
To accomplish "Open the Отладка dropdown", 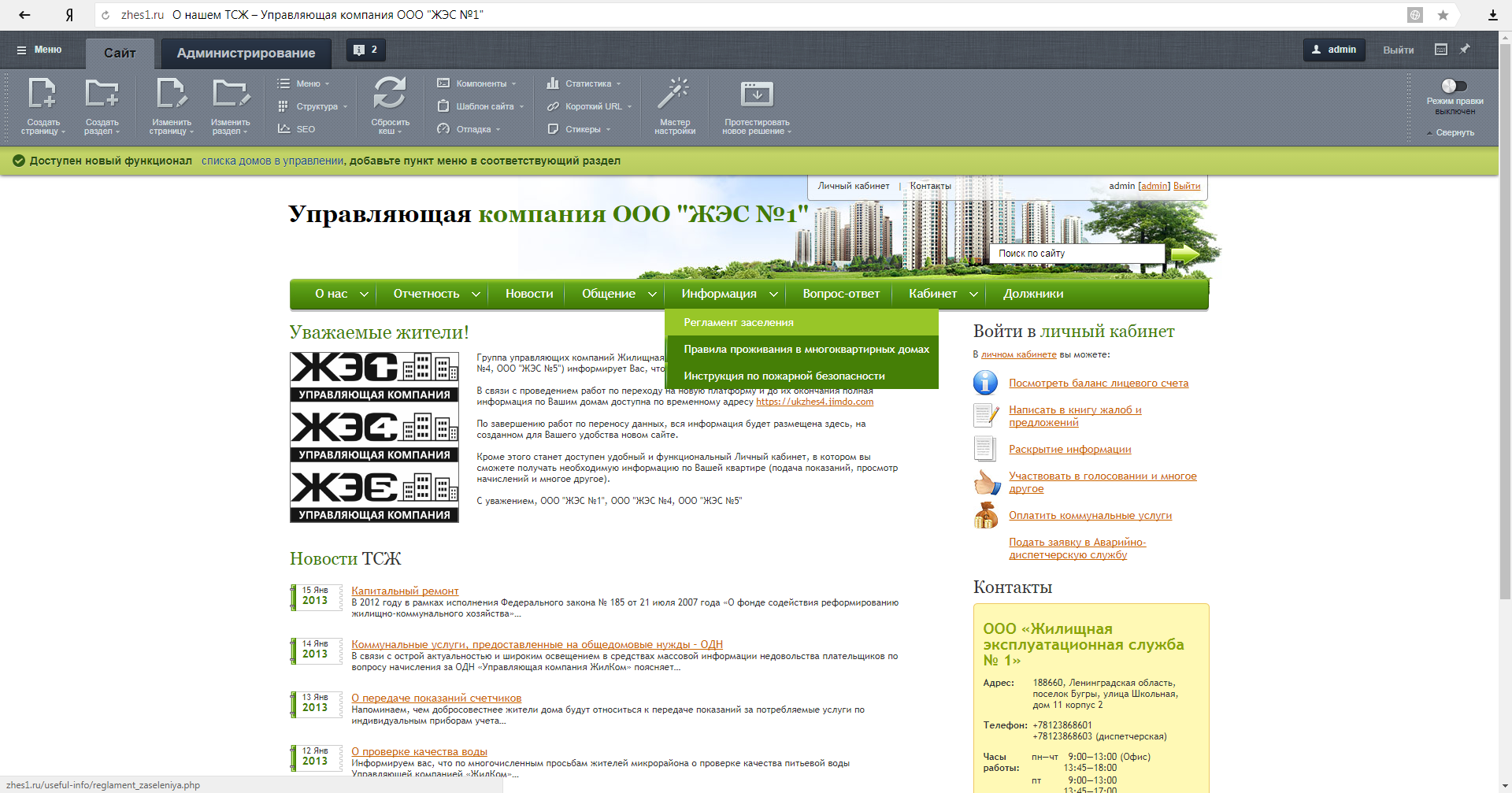I will (x=469, y=129).
